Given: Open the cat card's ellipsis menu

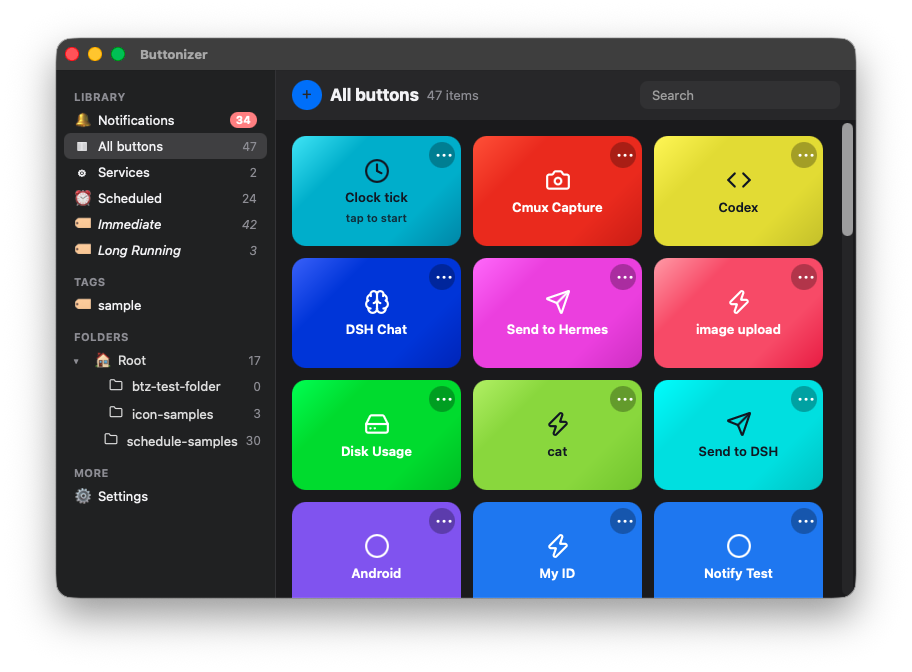Looking at the screenshot, I should coord(623,400).
